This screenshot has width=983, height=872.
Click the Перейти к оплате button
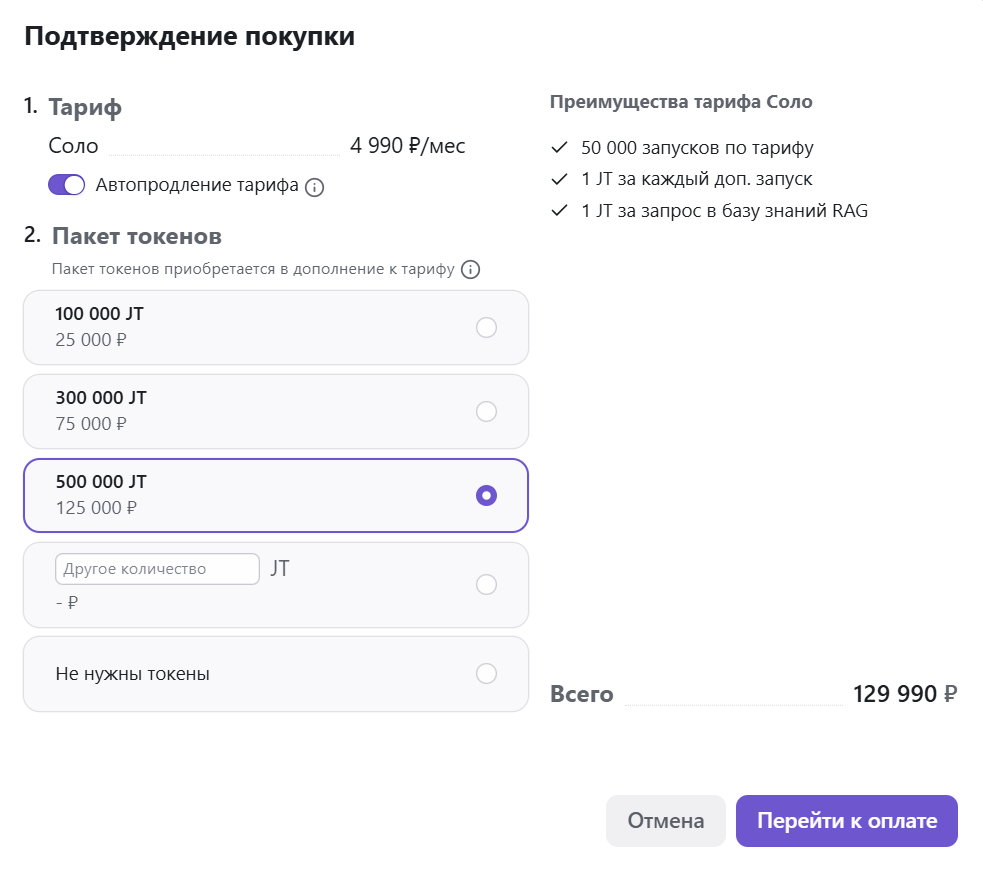click(x=846, y=821)
